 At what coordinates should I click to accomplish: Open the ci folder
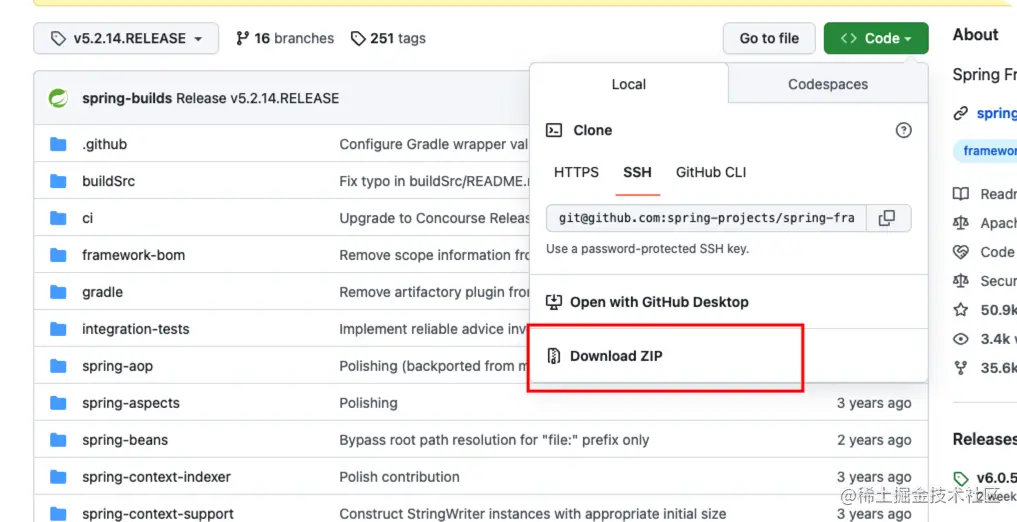[x=88, y=218]
